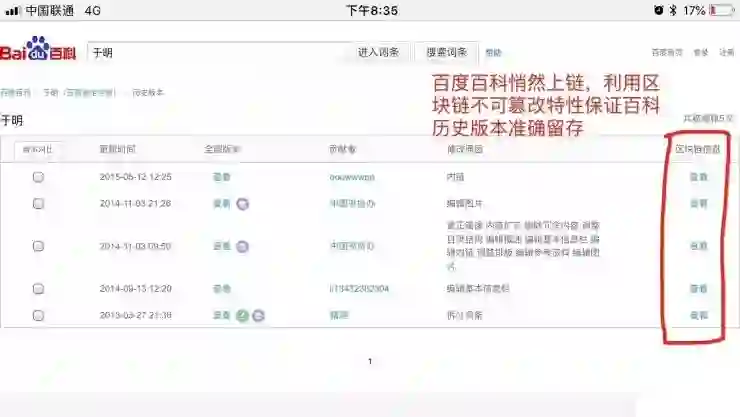Open contributor link for the 2015-06-12 12:25 row
740x417 pixels.
point(352,177)
